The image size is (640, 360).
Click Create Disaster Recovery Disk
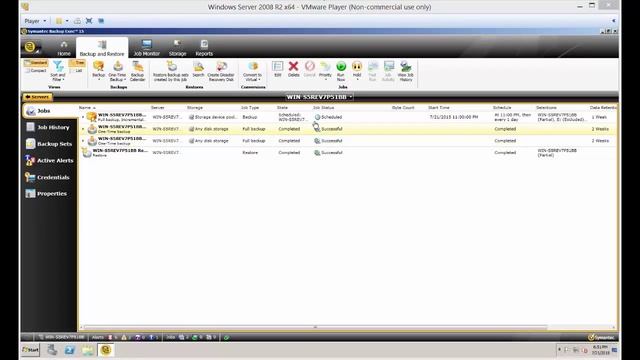[221, 71]
